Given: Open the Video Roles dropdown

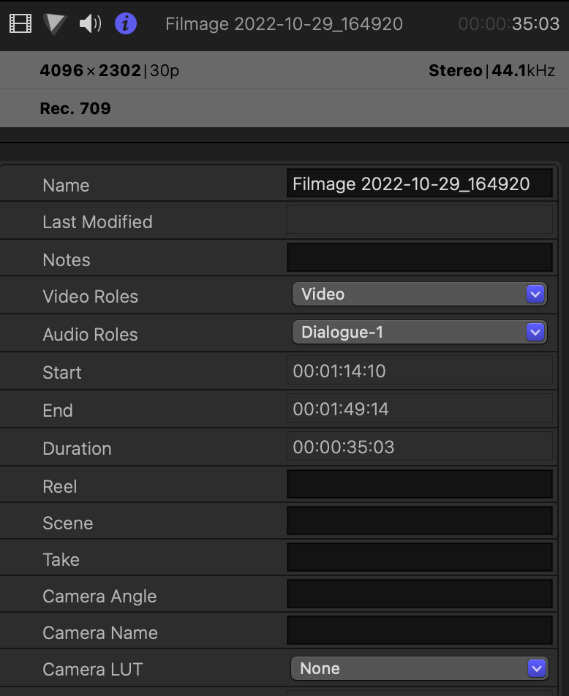Looking at the screenshot, I should [x=419, y=294].
